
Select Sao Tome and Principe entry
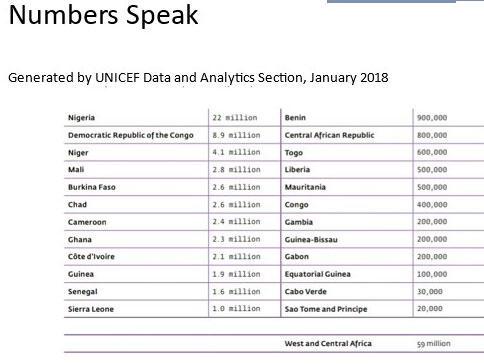click(x=326, y=309)
